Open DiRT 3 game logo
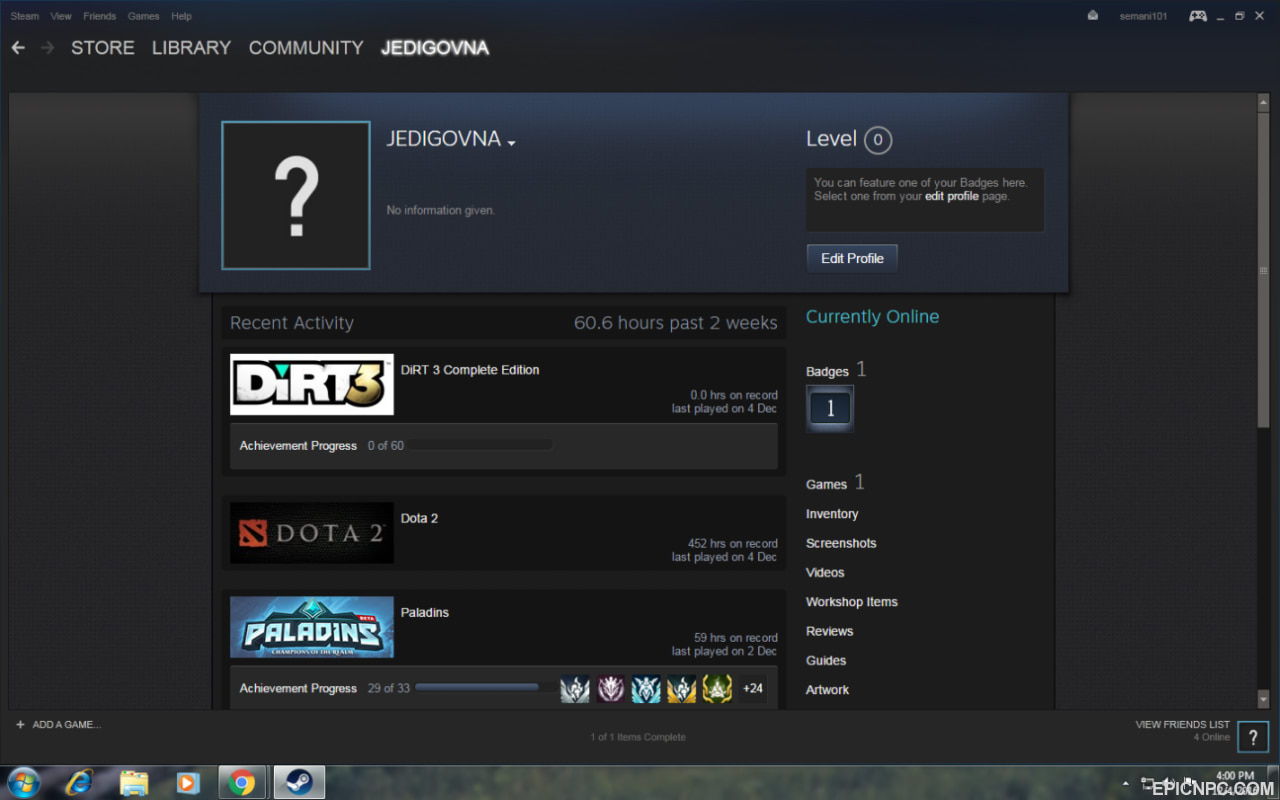The image size is (1280, 800). click(312, 384)
